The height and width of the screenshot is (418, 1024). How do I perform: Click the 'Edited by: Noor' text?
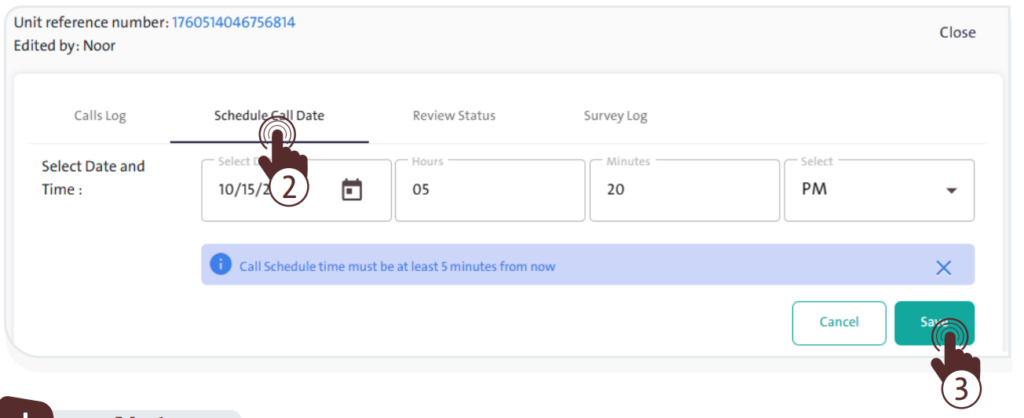click(65, 46)
